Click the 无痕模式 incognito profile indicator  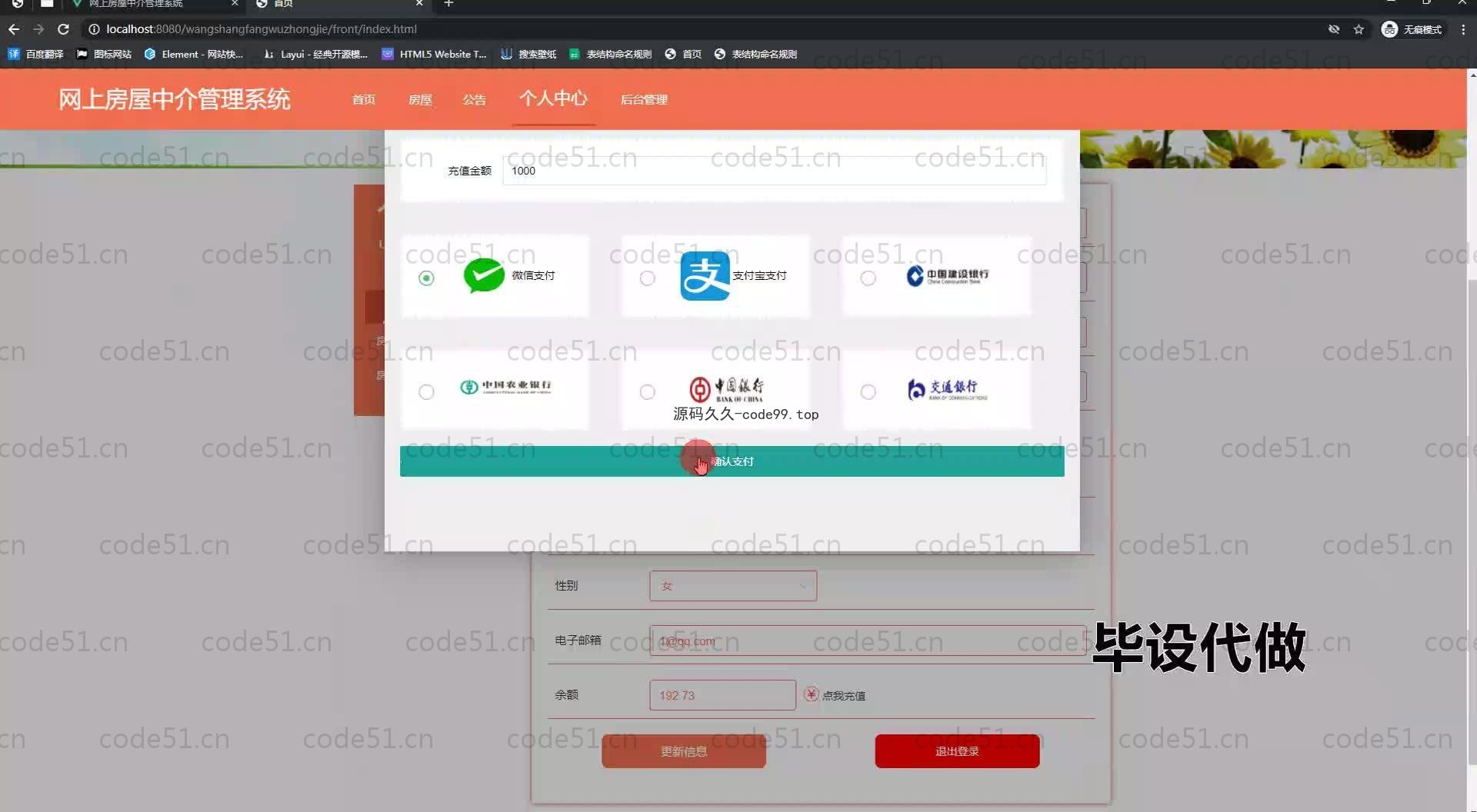(x=1412, y=29)
